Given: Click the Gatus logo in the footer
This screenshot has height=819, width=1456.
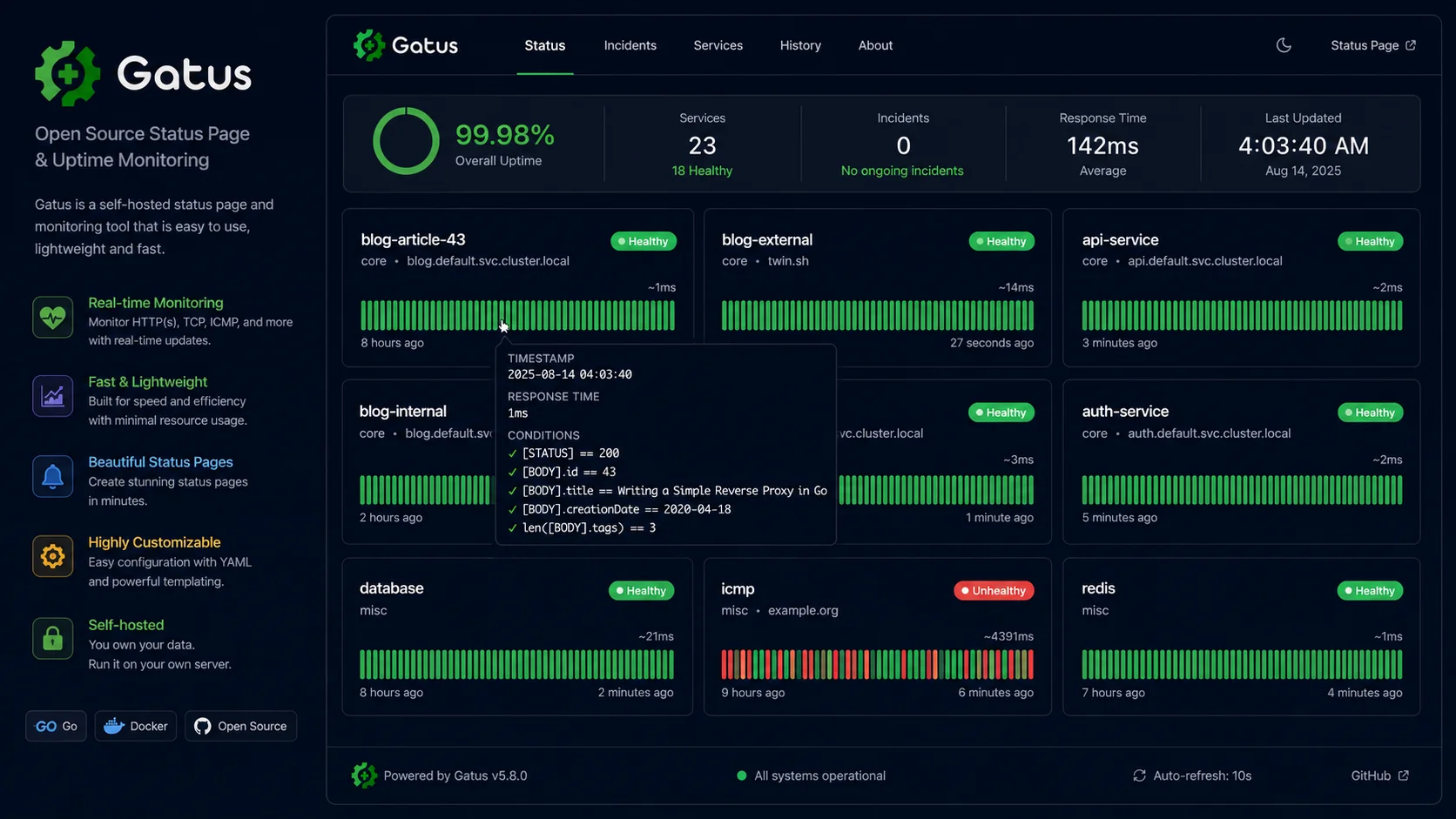Looking at the screenshot, I should [364, 775].
